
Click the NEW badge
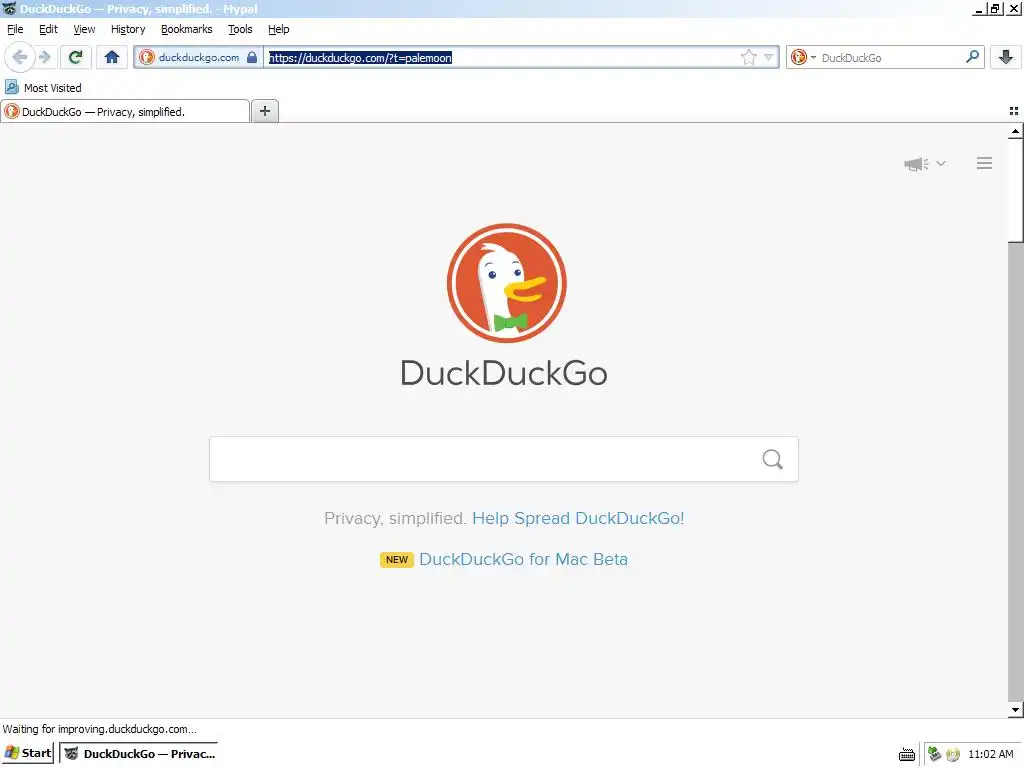(x=396, y=560)
